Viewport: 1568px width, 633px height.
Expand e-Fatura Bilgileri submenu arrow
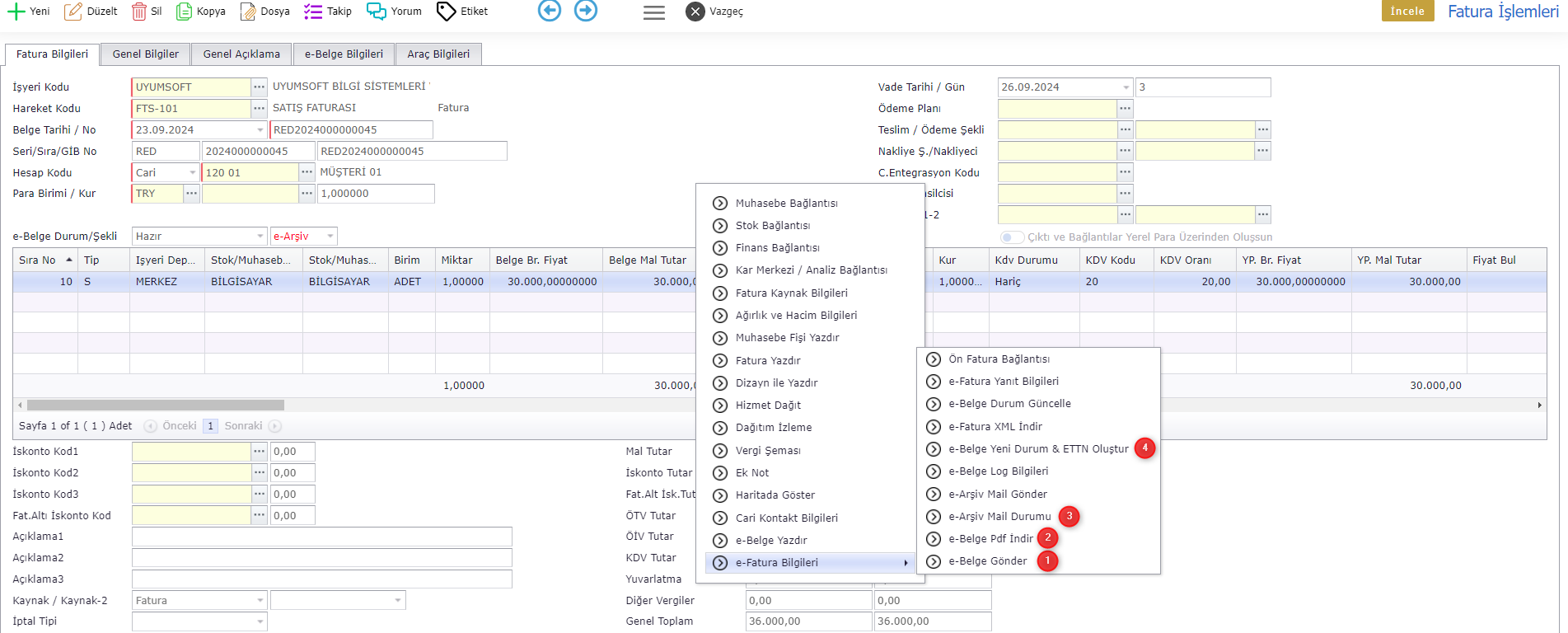click(906, 563)
